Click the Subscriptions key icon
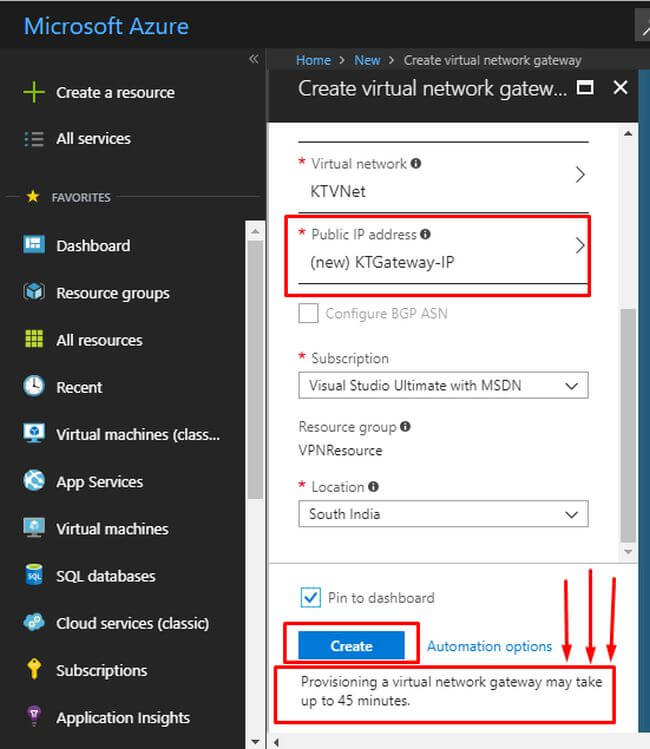Image resolution: width=650 pixels, height=749 pixels. pos(34,670)
